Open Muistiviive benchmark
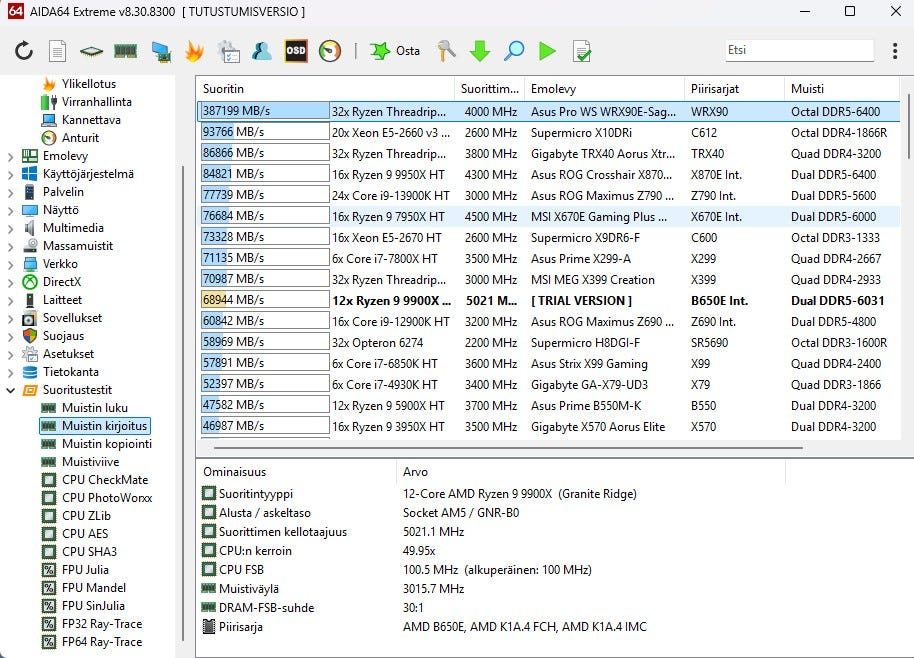The height and width of the screenshot is (658, 914). click(90, 462)
